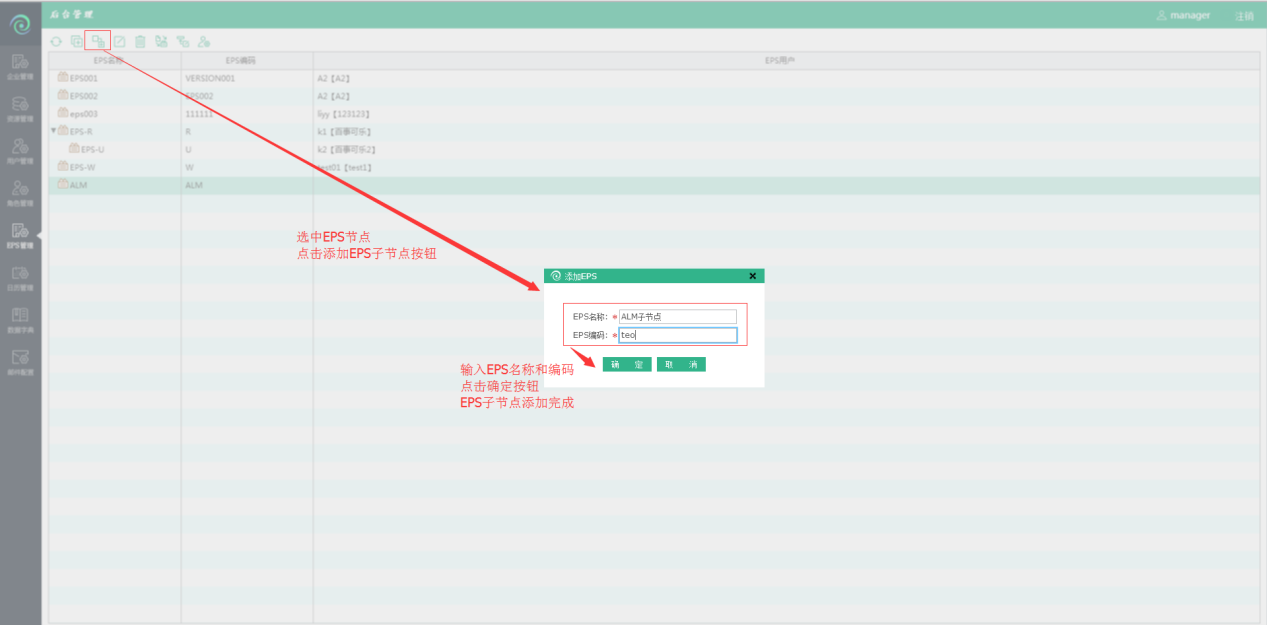Select the ALM row in tree
The width and height of the screenshot is (1267, 625).
point(78,185)
